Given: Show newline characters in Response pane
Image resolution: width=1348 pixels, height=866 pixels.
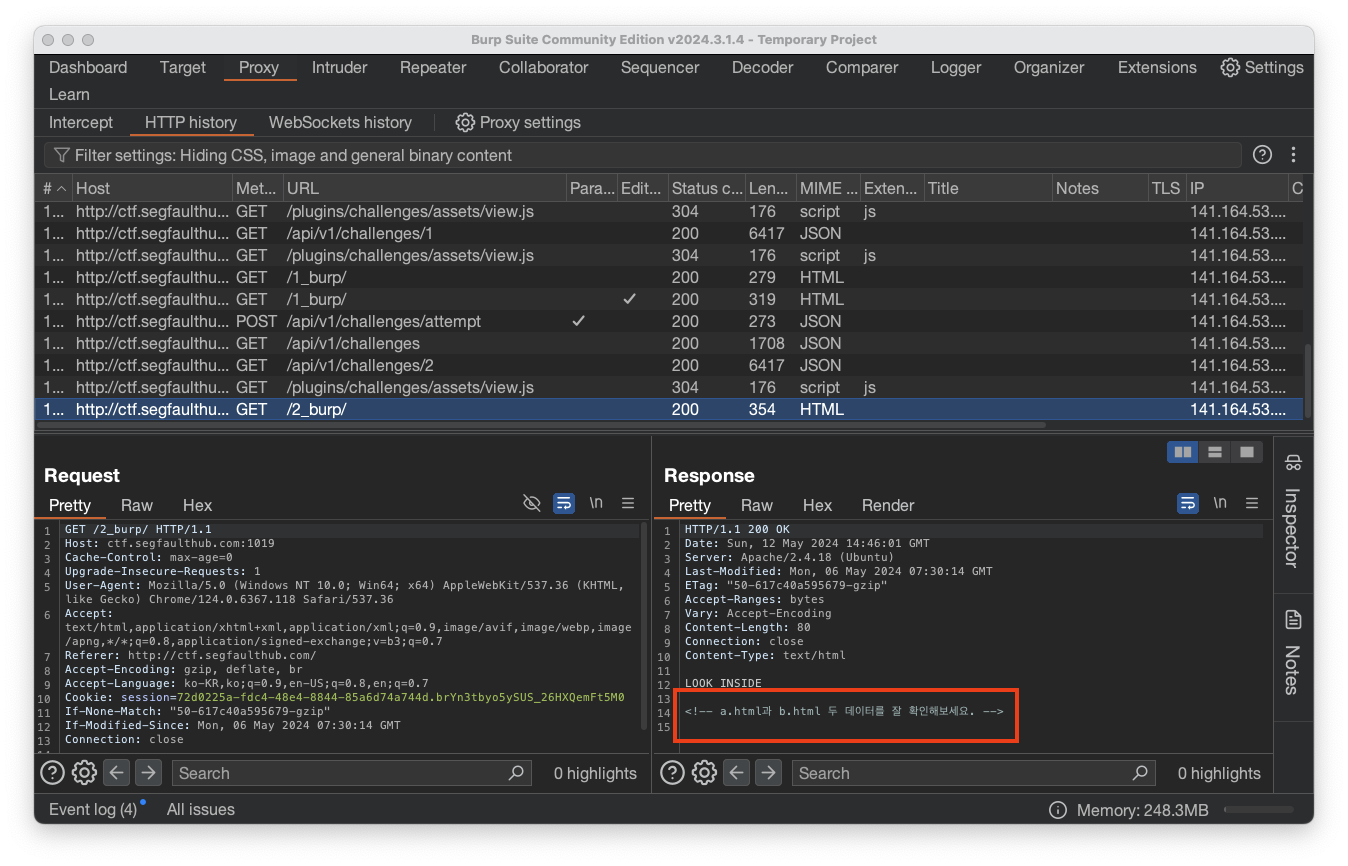Looking at the screenshot, I should (1220, 503).
